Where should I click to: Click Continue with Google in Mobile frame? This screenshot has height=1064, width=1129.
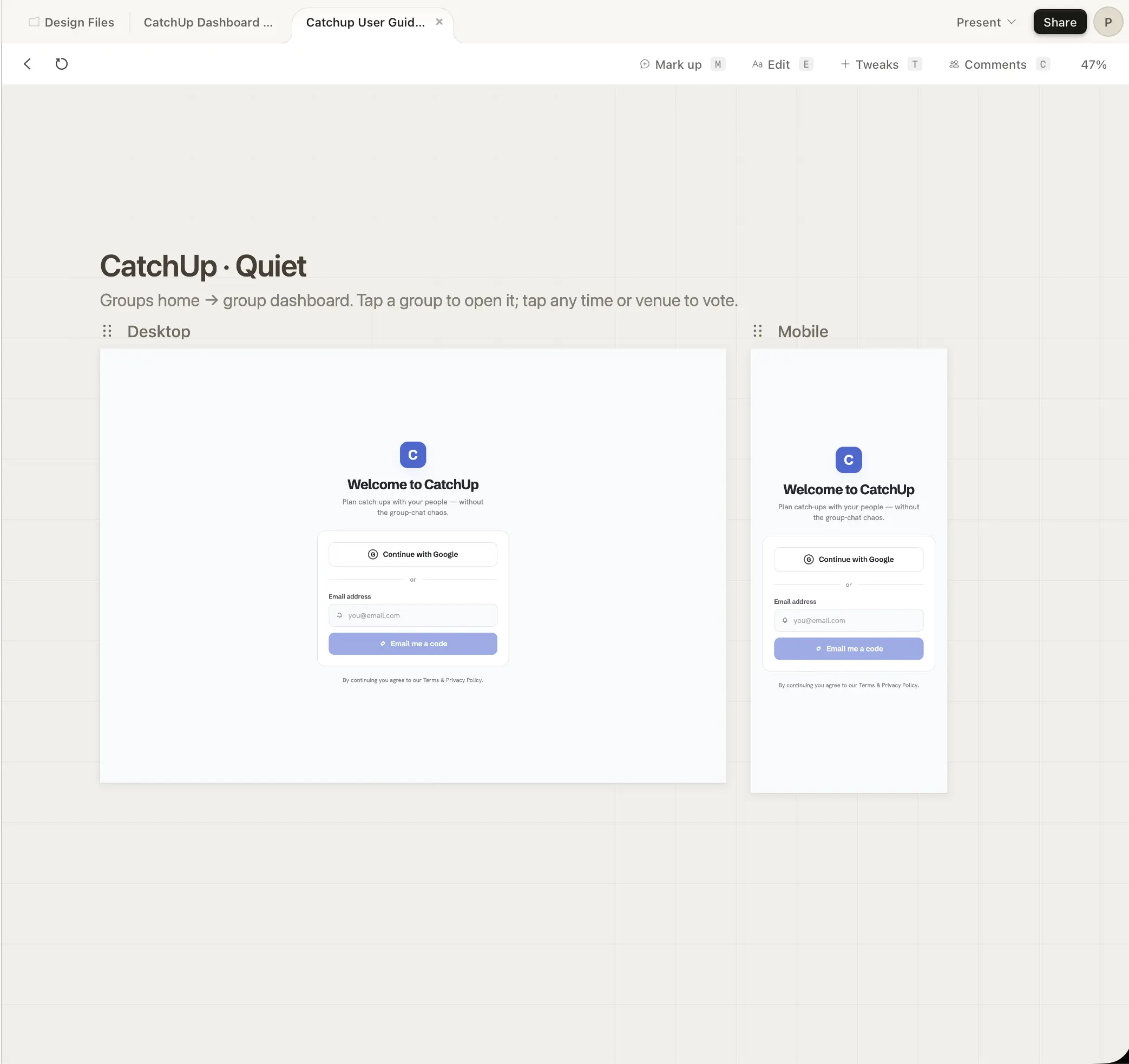click(x=849, y=559)
